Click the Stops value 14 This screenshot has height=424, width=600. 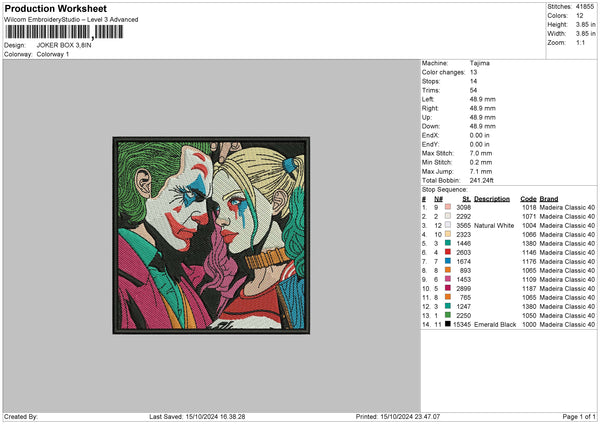pos(473,81)
